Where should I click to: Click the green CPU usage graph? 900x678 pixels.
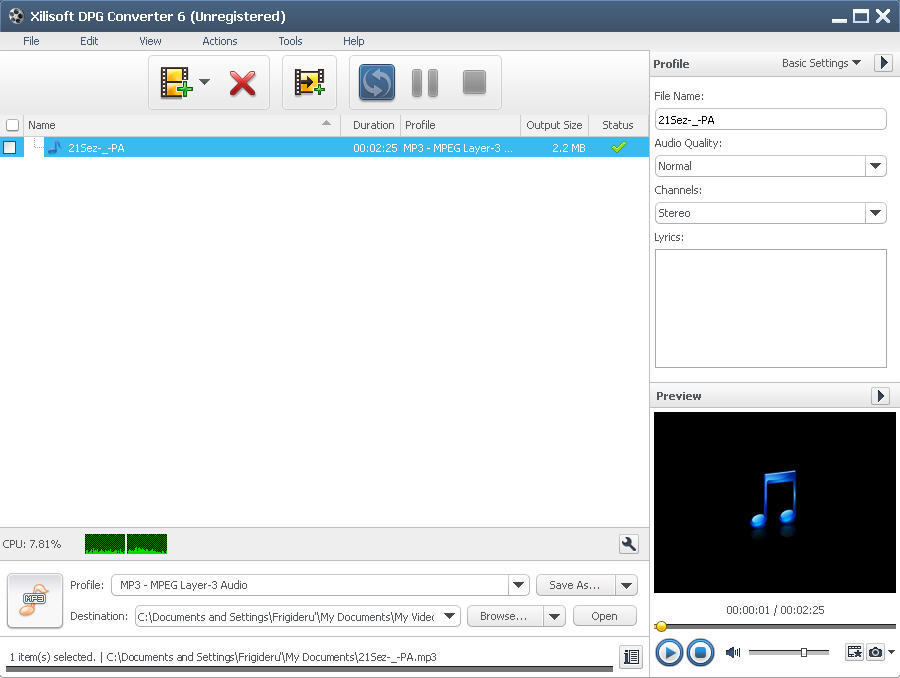pyautogui.click(x=126, y=544)
